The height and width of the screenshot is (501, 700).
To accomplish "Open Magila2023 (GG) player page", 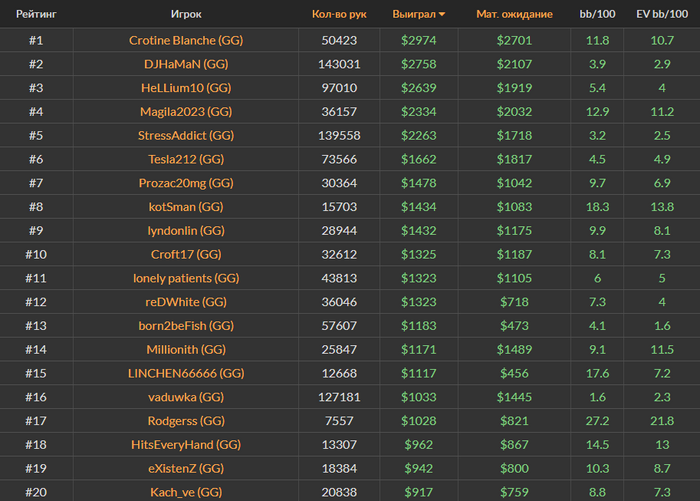I will point(186,111).
